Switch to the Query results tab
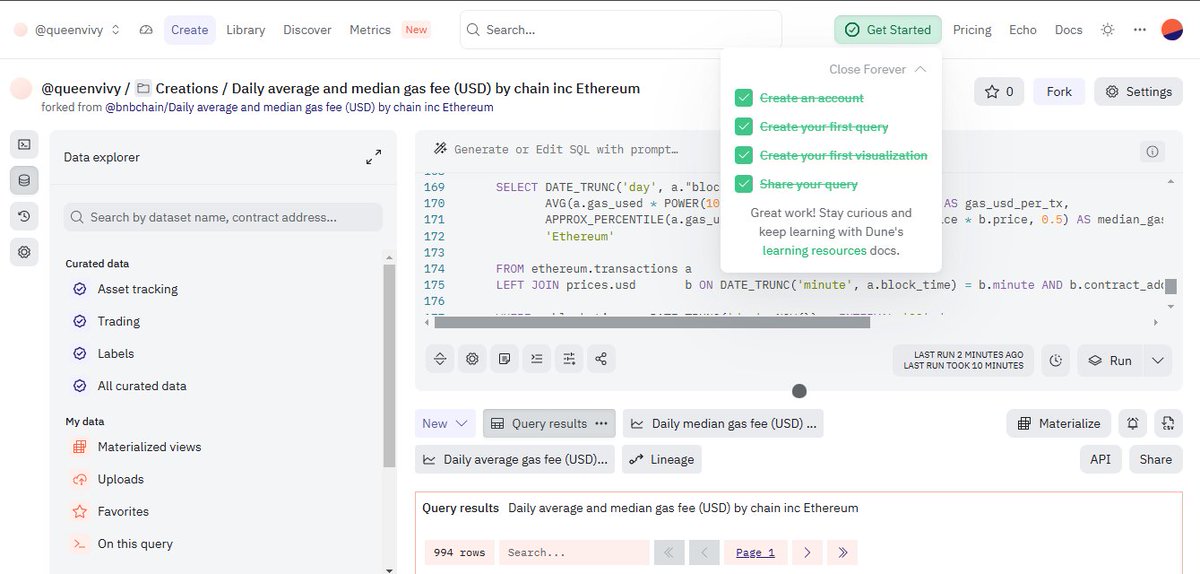The height and width of the screenshot is (574, 1200). pos(549,424)
